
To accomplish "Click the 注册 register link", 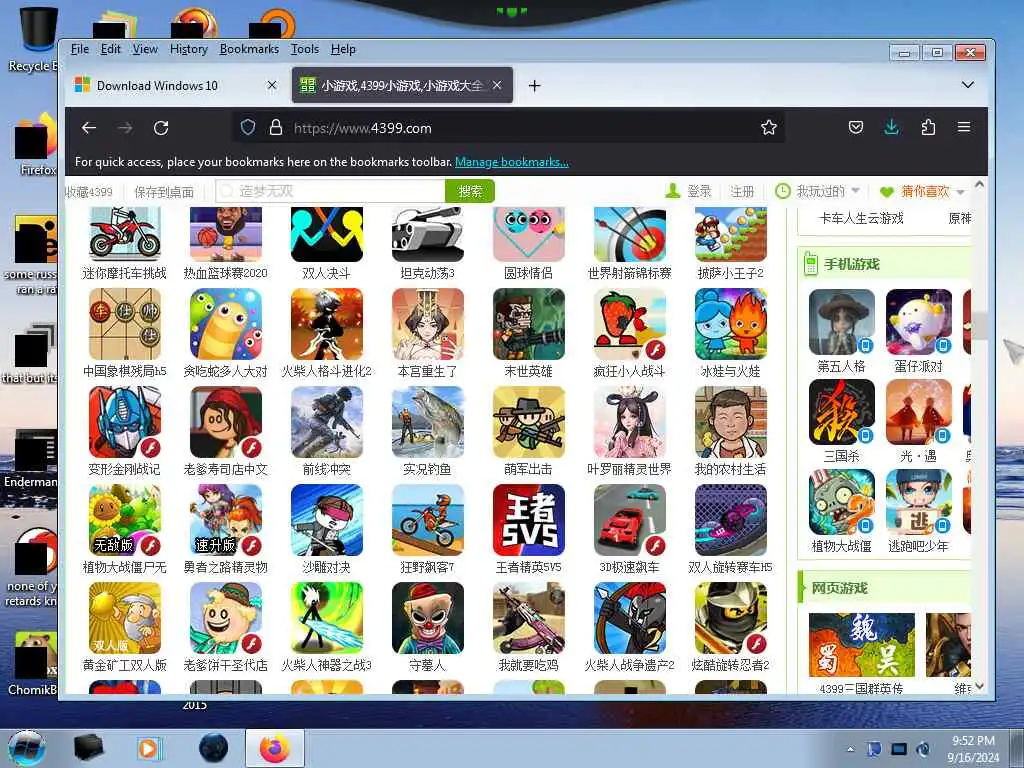I will [x=742, y=191].
